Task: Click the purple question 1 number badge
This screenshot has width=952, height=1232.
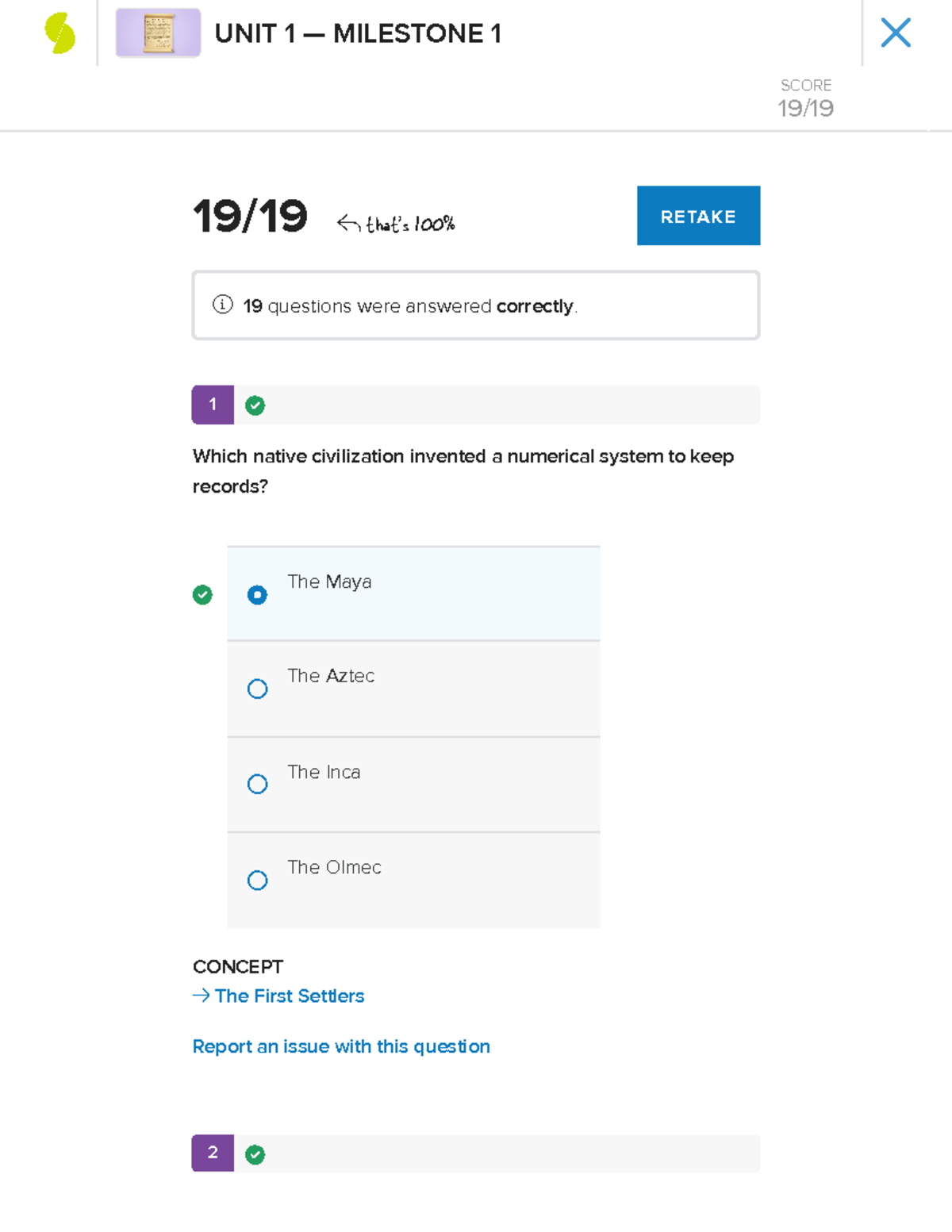Action: pos(212,405)
